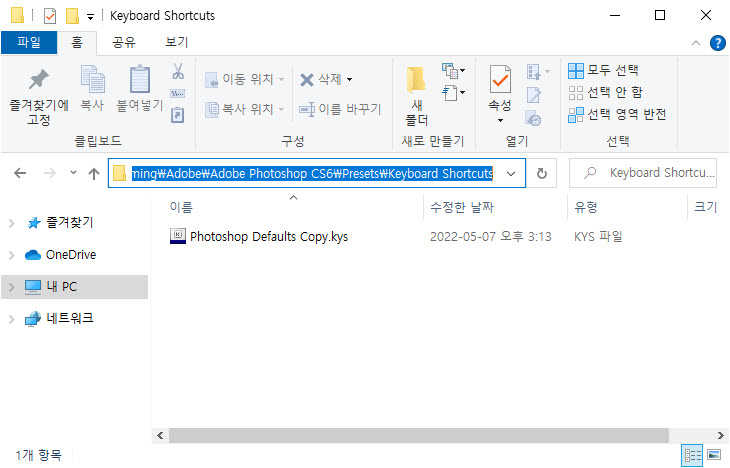Click Rename (이름 바꾸기)

tap(340, 109)
